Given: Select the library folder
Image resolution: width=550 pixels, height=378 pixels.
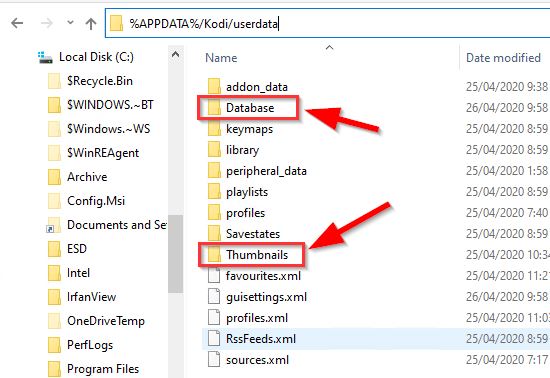Looking at the screenshot, I should [242, 150].
